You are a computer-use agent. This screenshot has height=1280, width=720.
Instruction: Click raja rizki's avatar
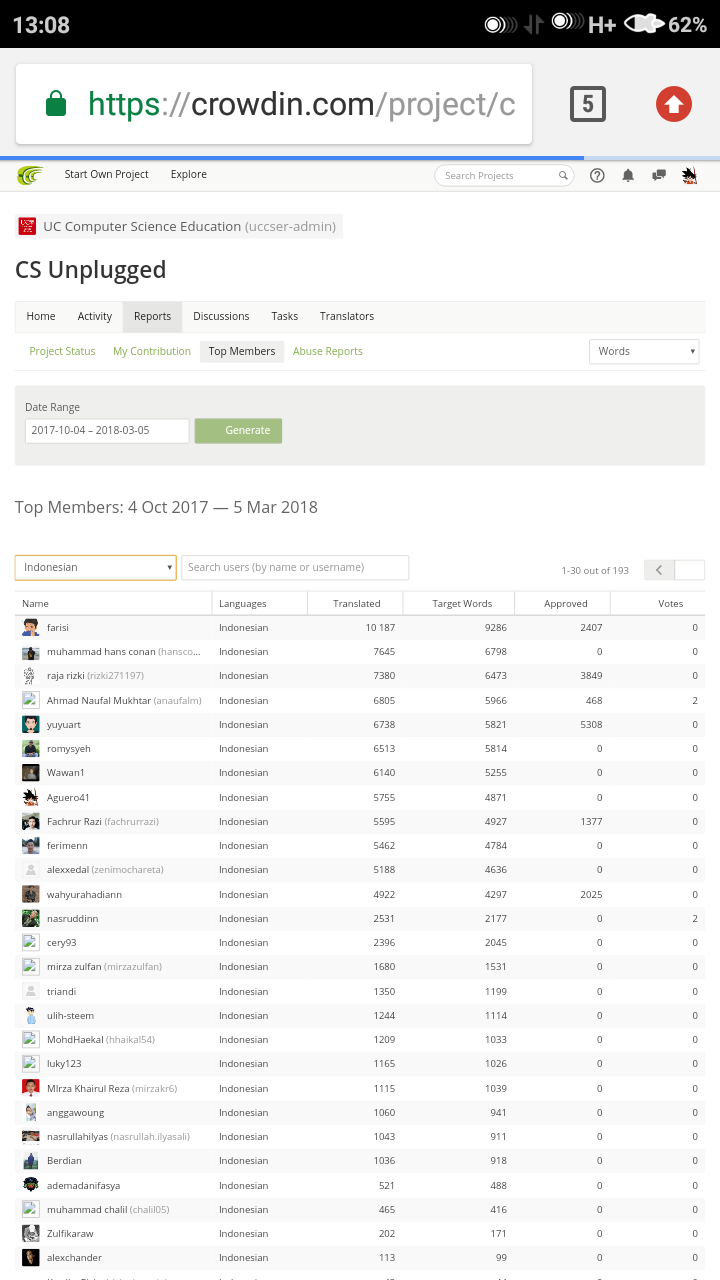click(31, 676)
